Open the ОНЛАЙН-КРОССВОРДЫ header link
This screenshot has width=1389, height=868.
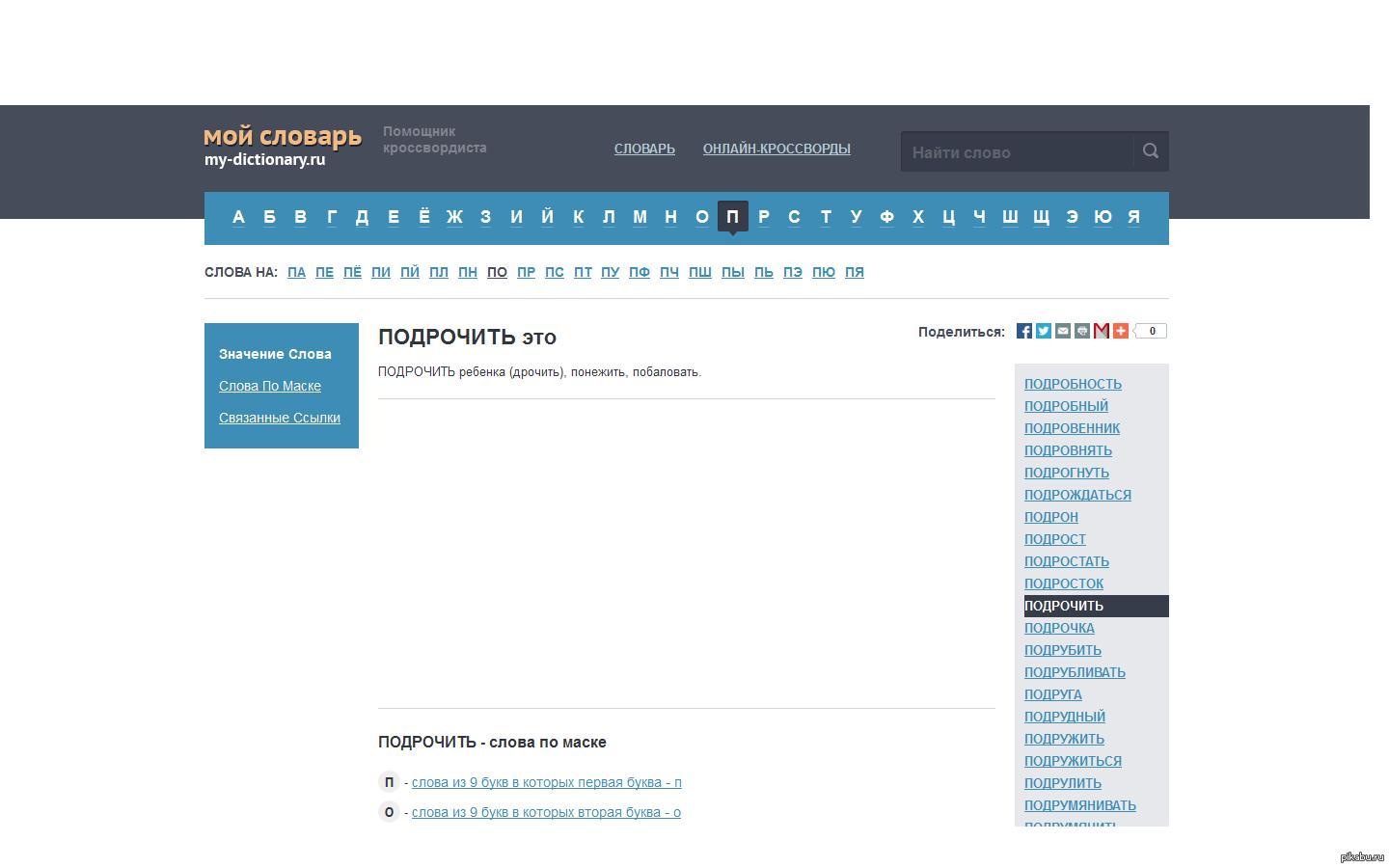[x=776, y=149]
